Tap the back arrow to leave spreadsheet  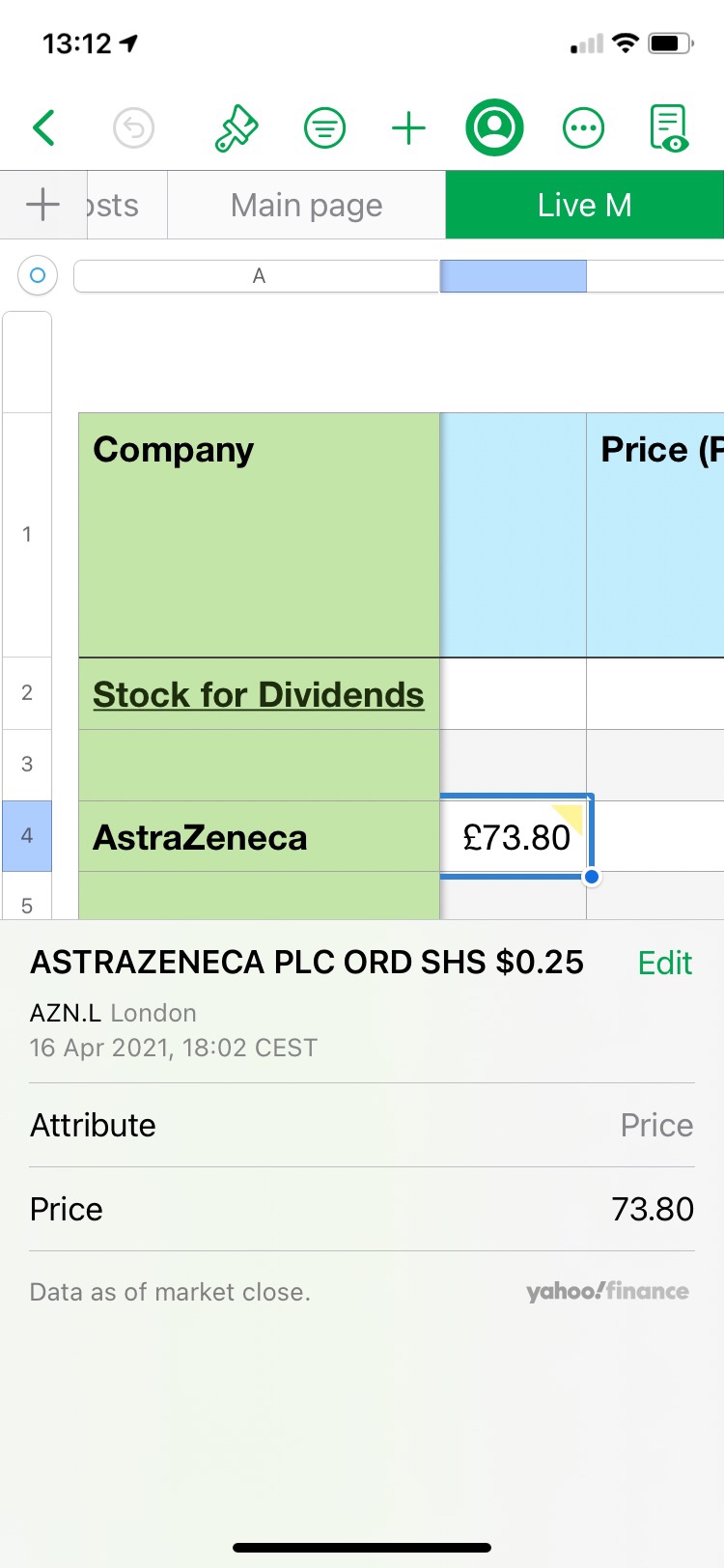44,127
